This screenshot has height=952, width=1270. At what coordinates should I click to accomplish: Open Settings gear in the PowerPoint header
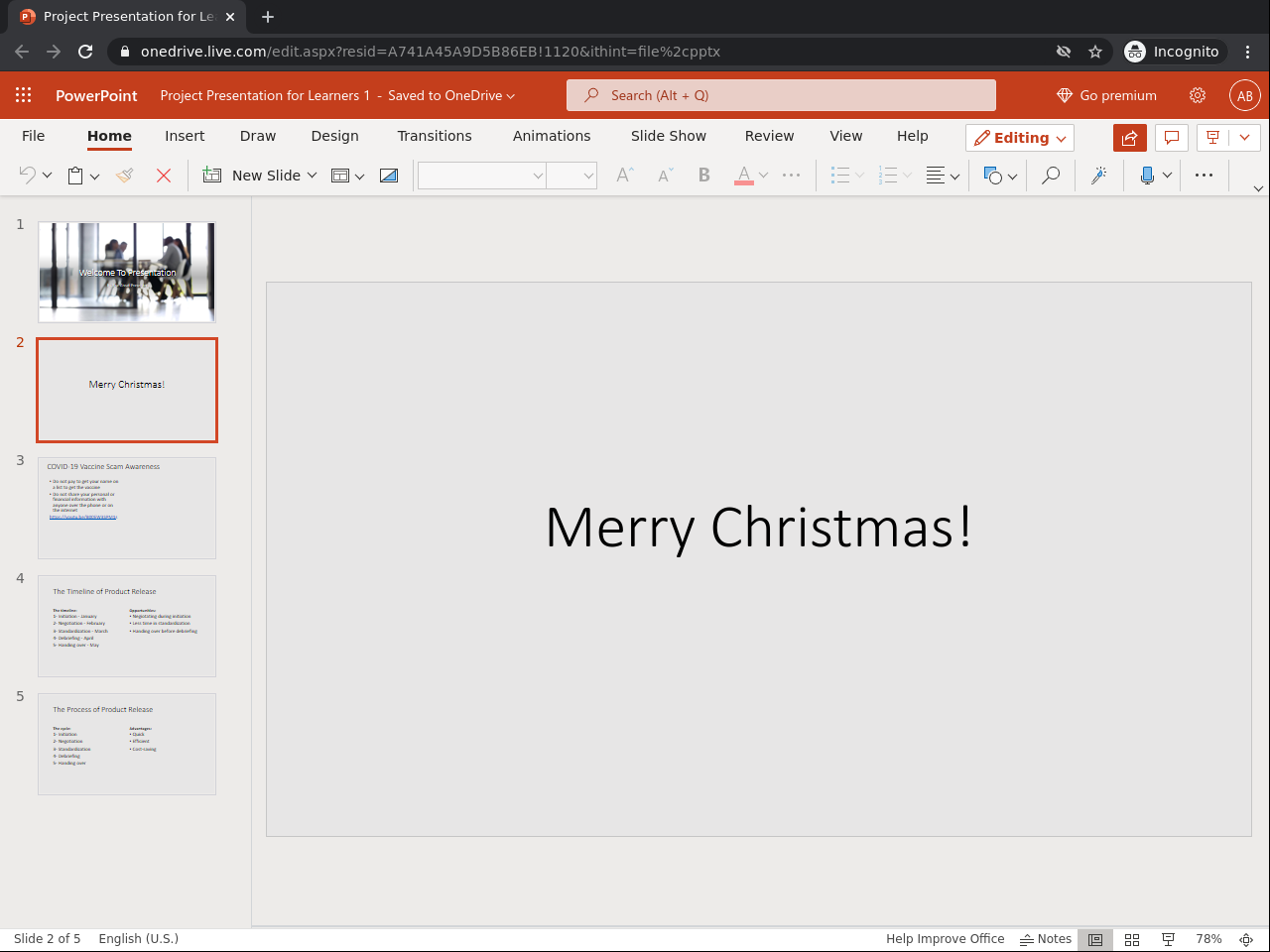coord(1198,95)
